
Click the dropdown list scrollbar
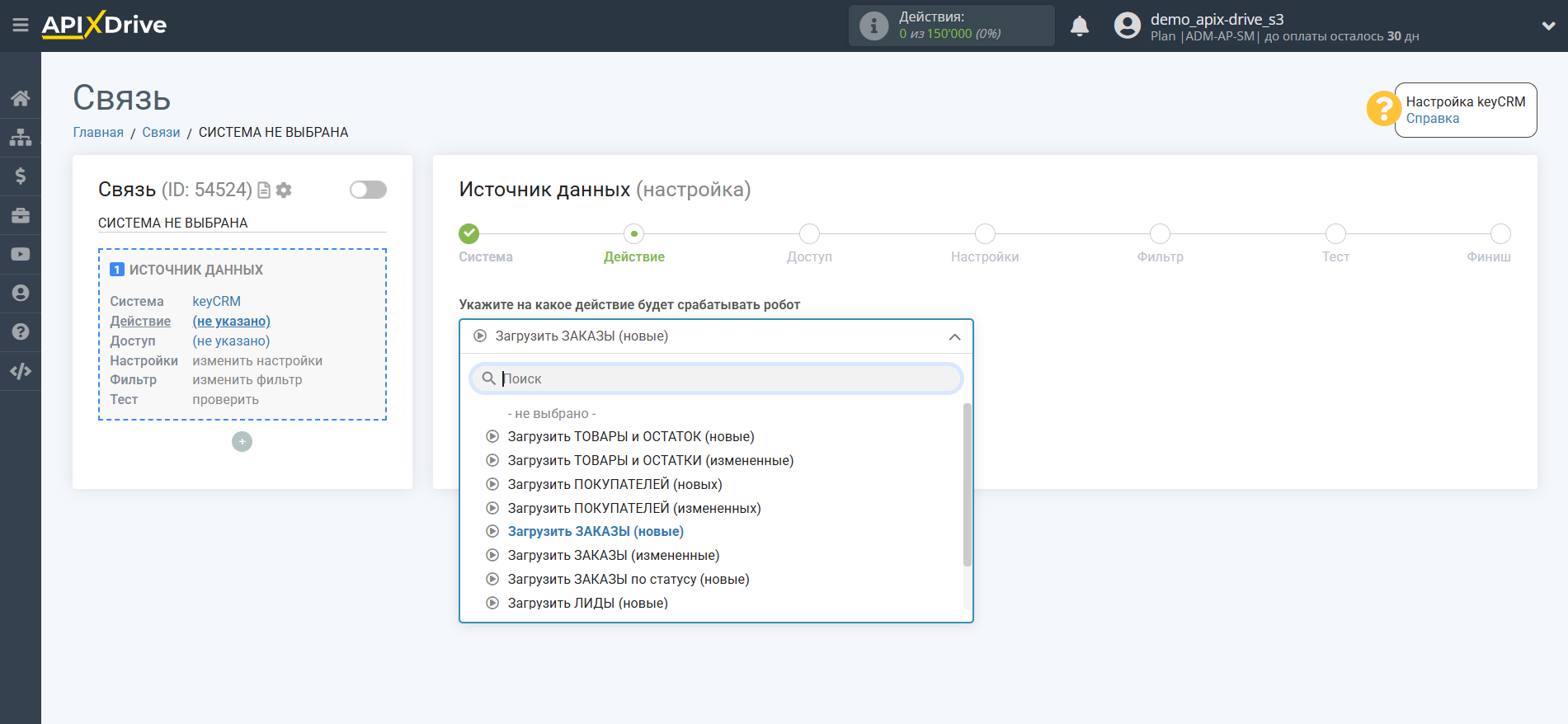(x=968, y=485)
